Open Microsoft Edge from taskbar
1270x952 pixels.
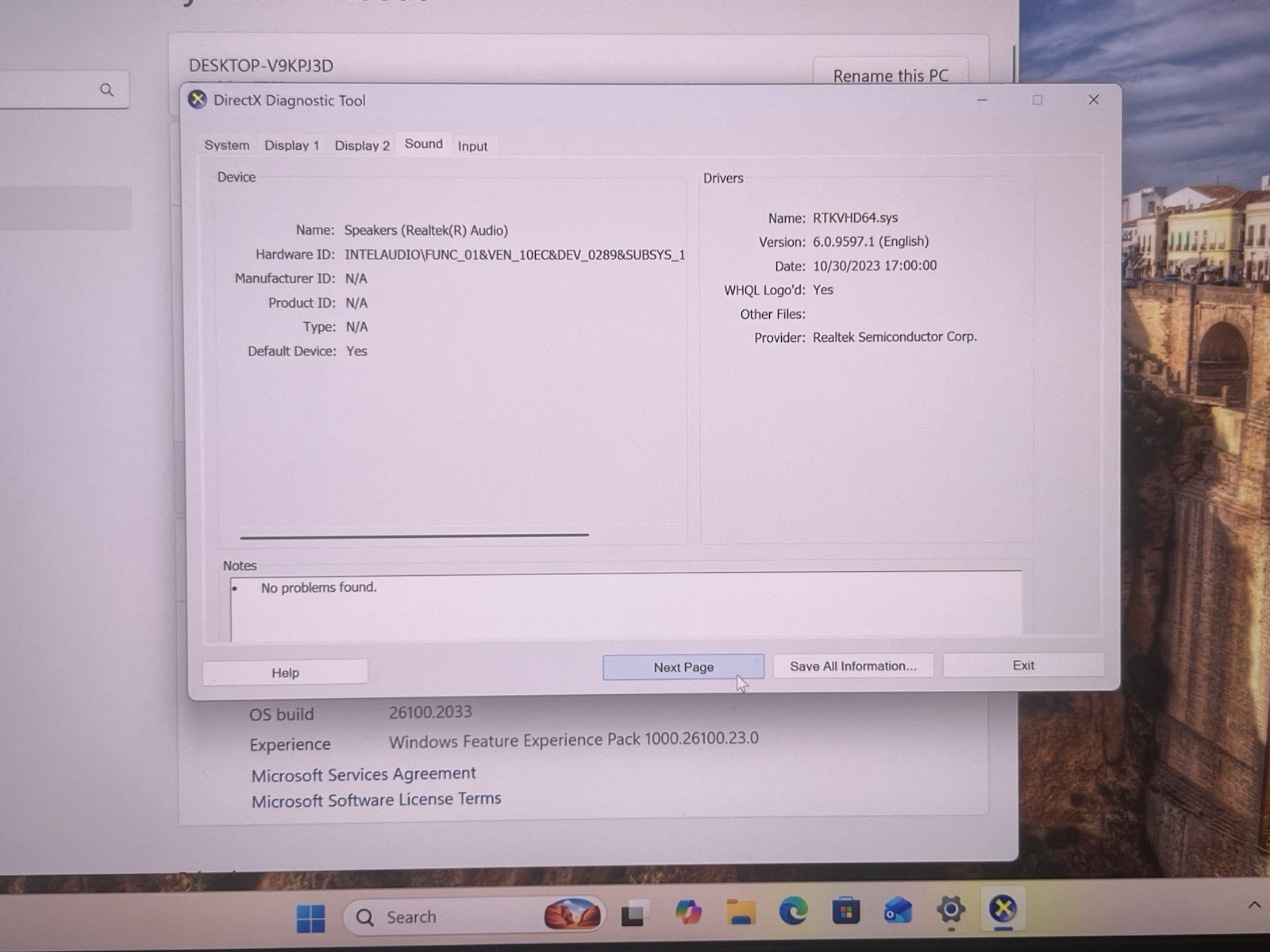coord(793,911)
